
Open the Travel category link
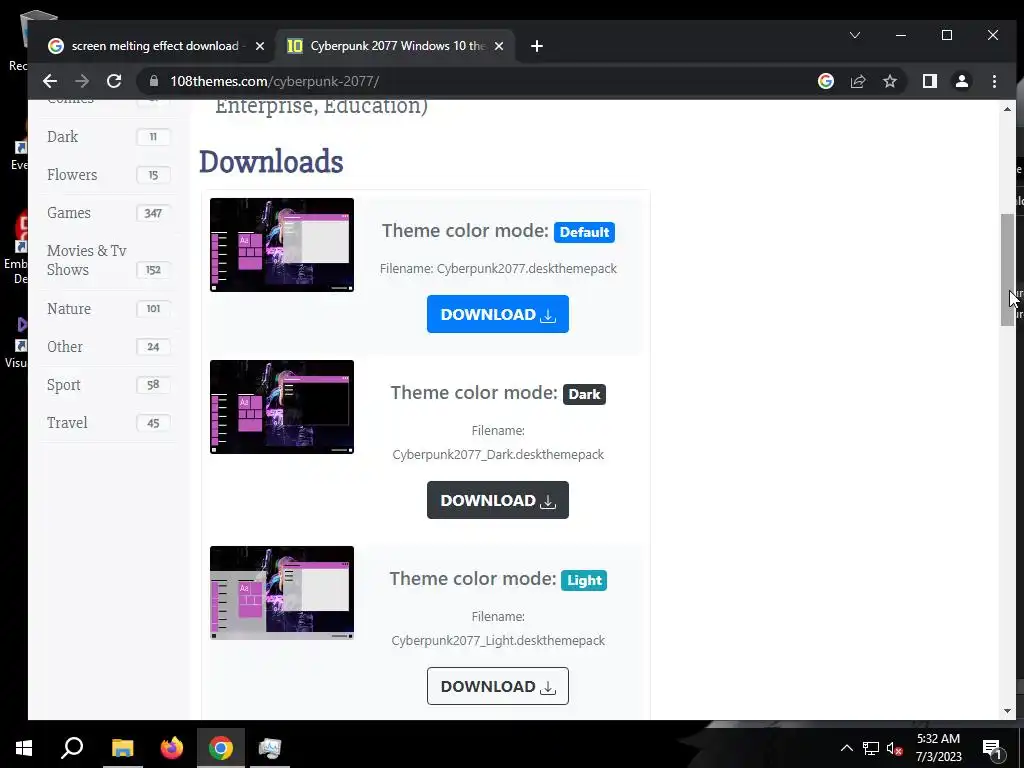pyautogui.click(x=67, y=423)
